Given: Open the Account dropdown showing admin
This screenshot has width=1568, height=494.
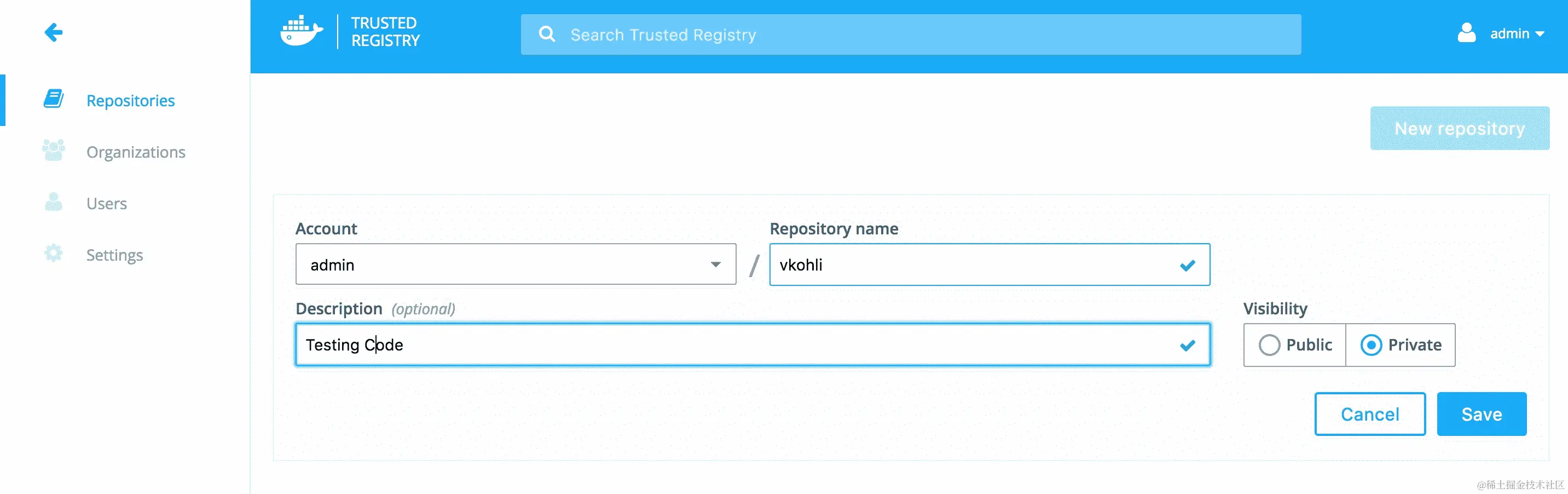Looking at the screenshot, I should pos(515,265).
